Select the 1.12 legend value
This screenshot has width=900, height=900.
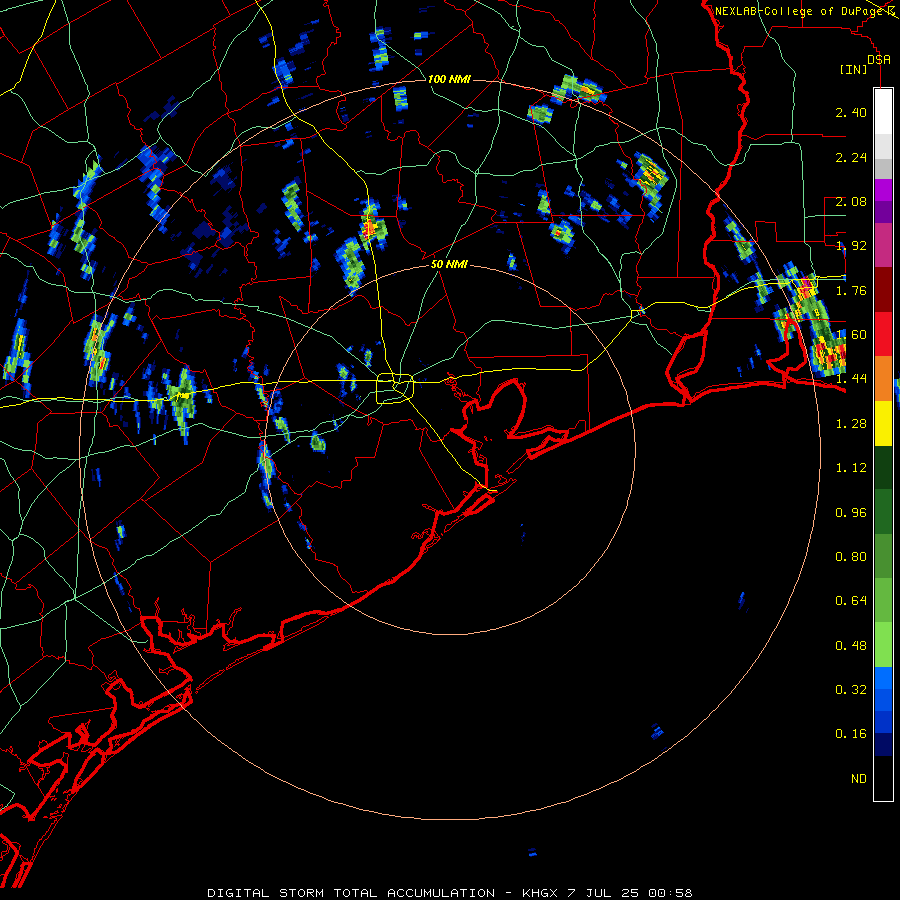tap(851, 468)
